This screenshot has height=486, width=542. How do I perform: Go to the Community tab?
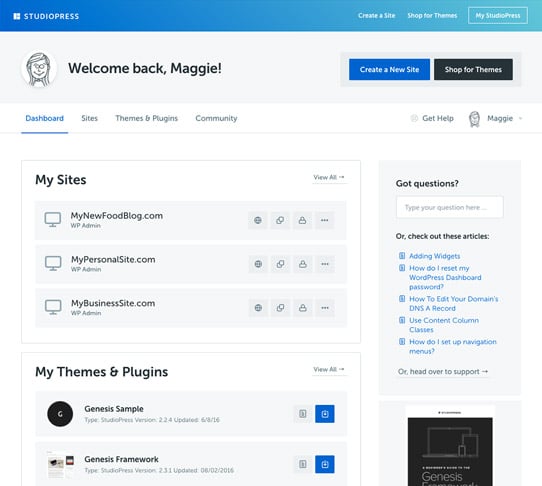[x=216, y=118]
